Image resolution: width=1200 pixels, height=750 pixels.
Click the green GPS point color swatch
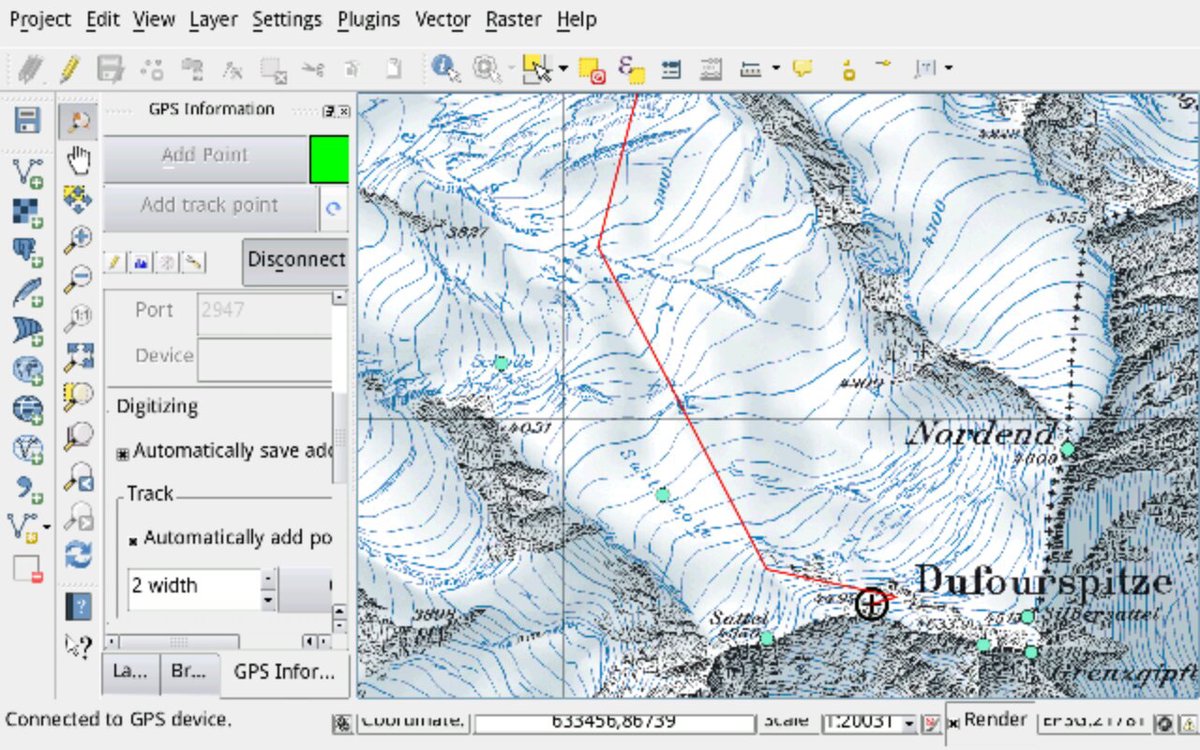[329, 159]
